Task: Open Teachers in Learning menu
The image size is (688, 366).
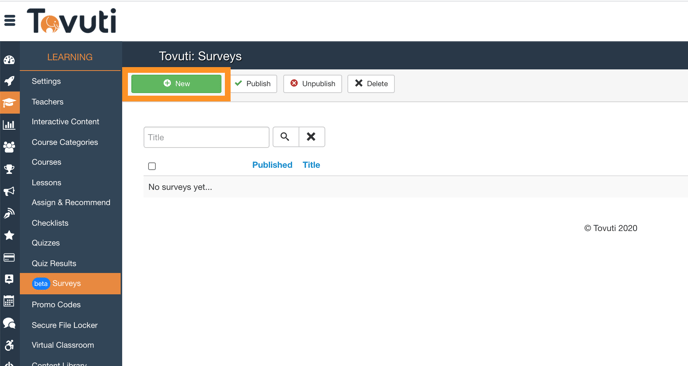Action: (47, 102)
